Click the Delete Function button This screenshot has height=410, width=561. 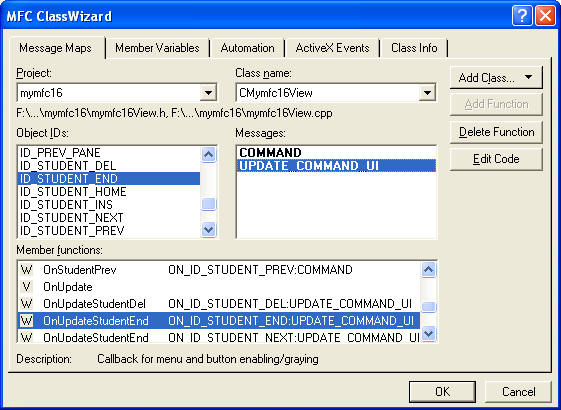pyautogui.click(x=496, y=132)
